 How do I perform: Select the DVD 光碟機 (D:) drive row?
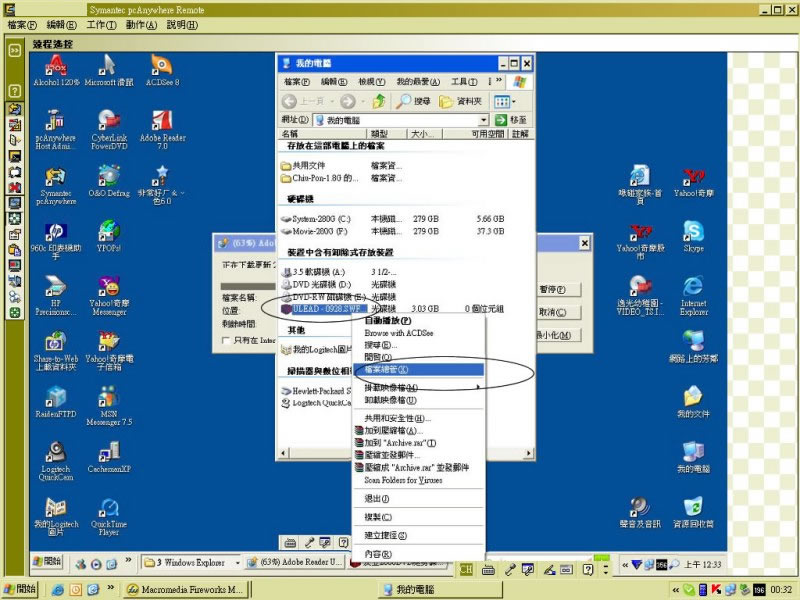[x=339, y=284]
